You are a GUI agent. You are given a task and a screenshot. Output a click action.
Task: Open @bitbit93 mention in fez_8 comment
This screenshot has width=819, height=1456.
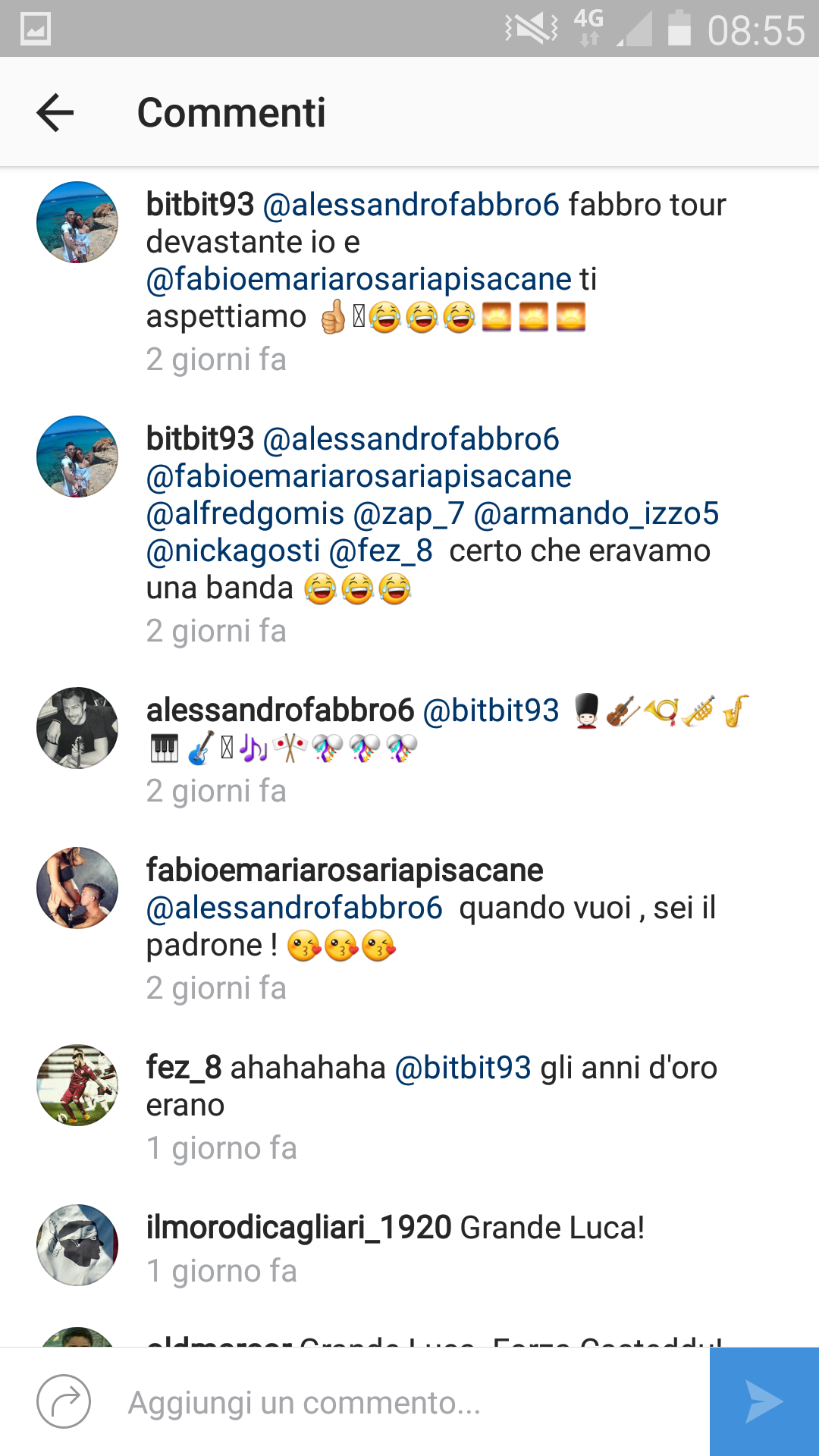[463, 1067]
